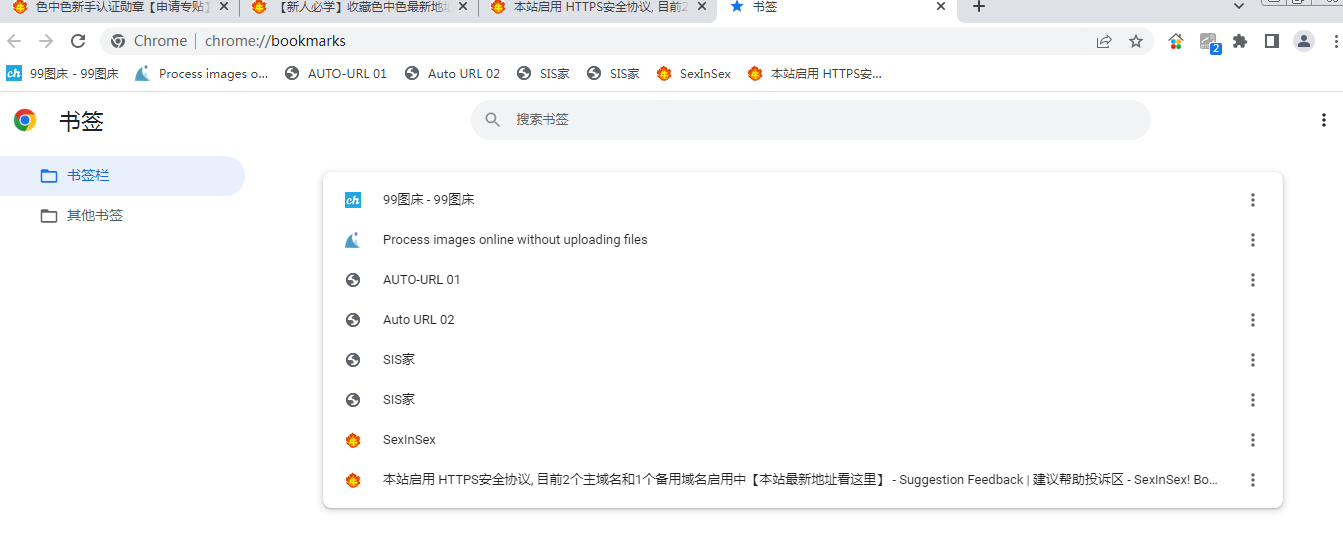
Task: Open Process images o... on bookmarks bar
Action: pos(202,73)
